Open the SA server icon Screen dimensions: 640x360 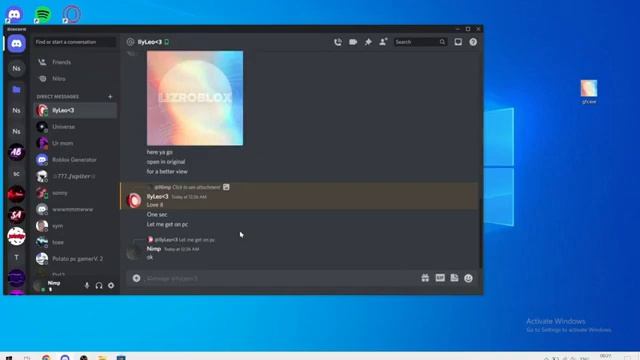point(16,215)
